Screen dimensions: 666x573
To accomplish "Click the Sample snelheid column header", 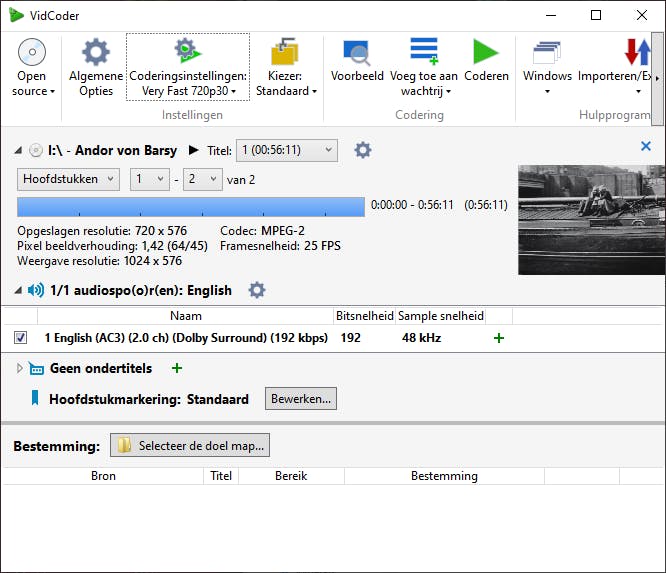I will 441,316.
